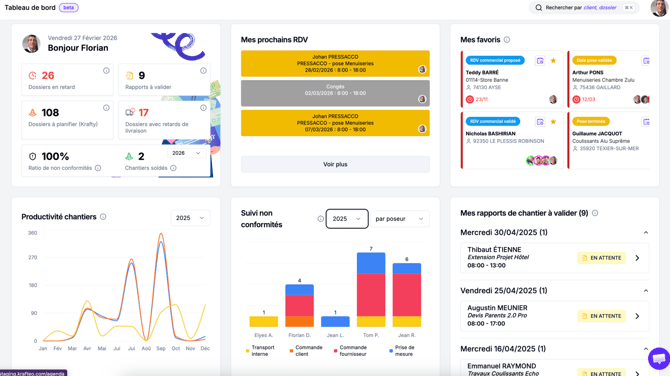Click search magnifier icon in top bar
Screen dimensions: 670x376
(538, 8)
